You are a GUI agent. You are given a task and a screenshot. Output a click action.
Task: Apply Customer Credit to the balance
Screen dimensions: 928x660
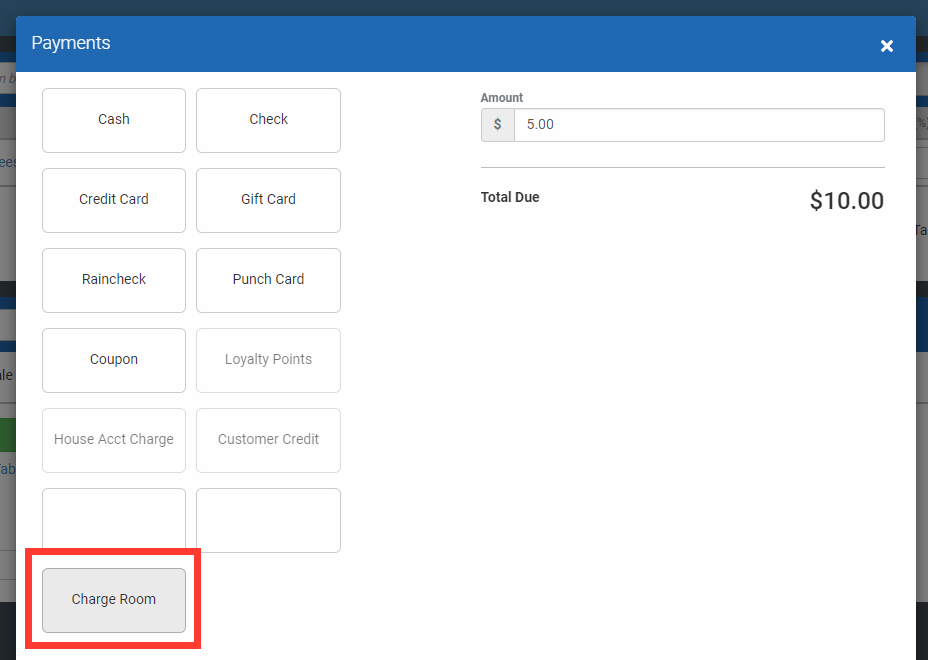[x=268, y=440]
